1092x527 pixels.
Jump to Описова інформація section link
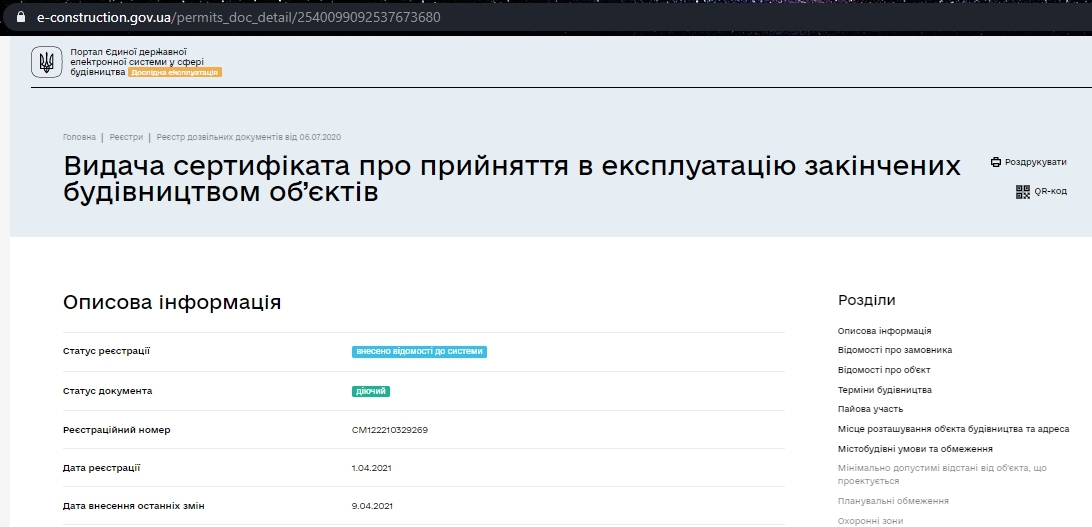pyautogui.click(x=884, y=331)
